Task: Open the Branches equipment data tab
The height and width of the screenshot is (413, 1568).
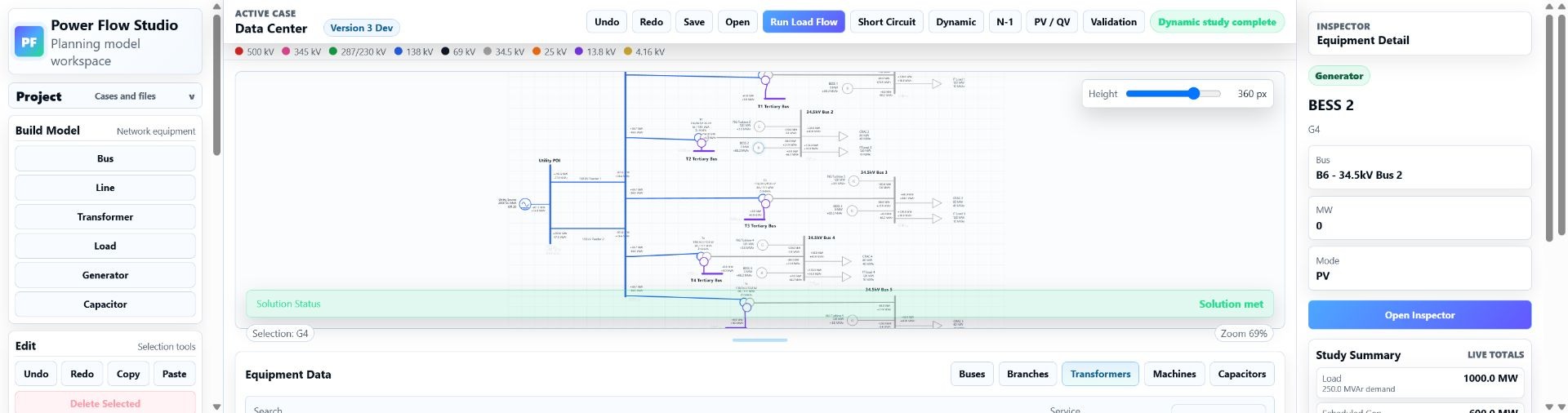Action: coord(1027,374)
